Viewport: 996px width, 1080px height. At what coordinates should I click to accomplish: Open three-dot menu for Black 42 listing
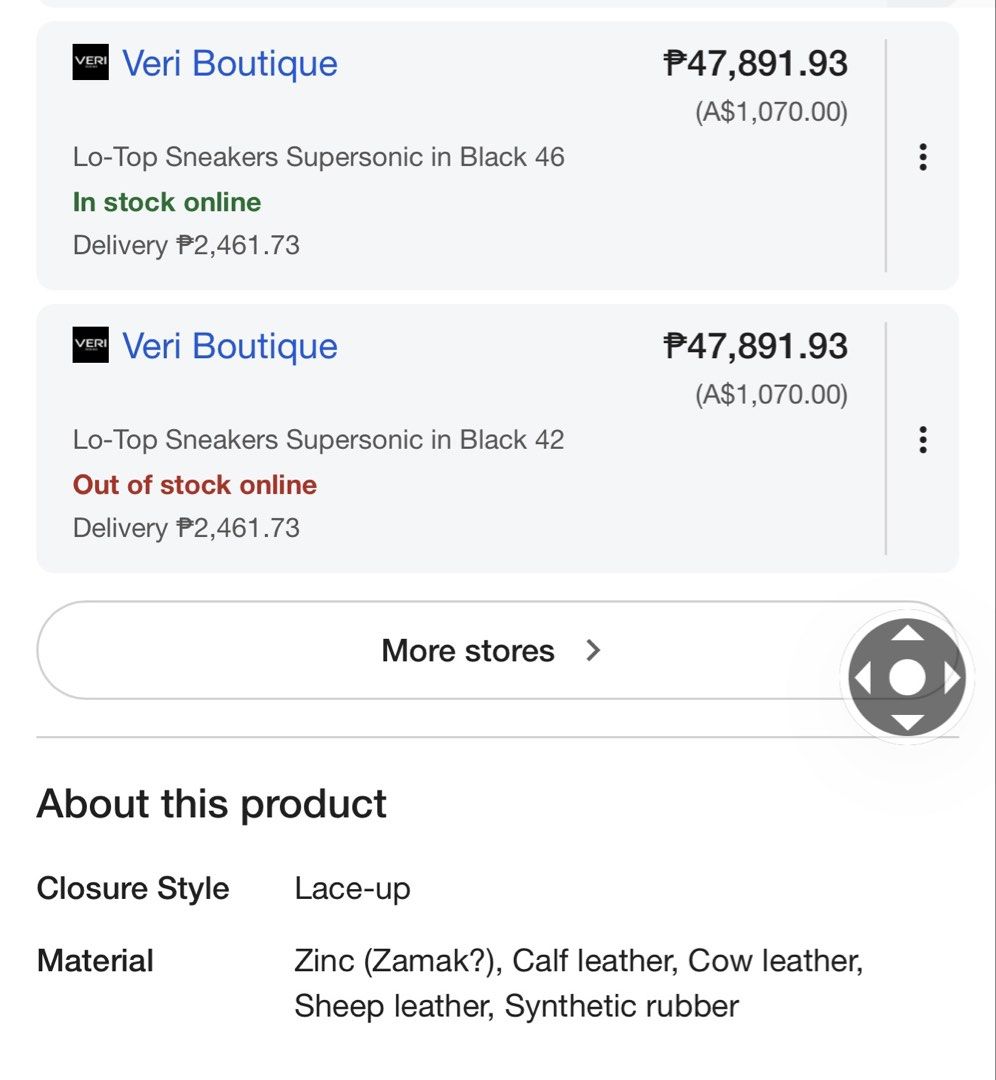pos(923,439)
